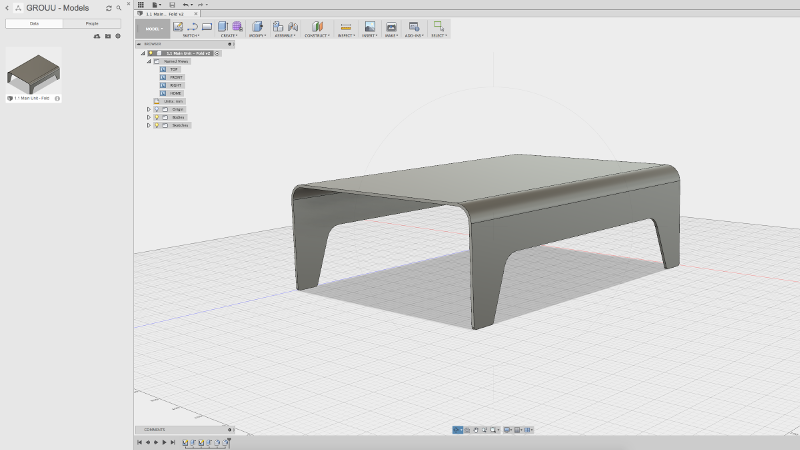The image size is (800, 450).
Task: Open the ASSEMBLE menu dropdown
Action: tap(285, 36)
